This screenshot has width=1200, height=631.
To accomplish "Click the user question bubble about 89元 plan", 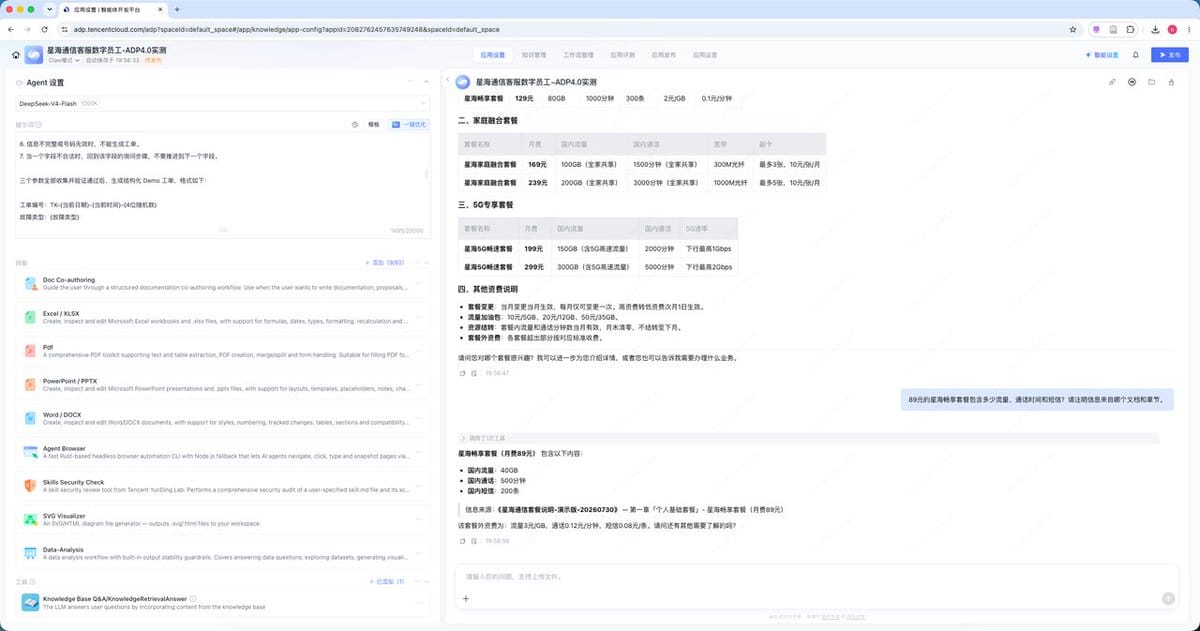I will [x=1037, y=399].
